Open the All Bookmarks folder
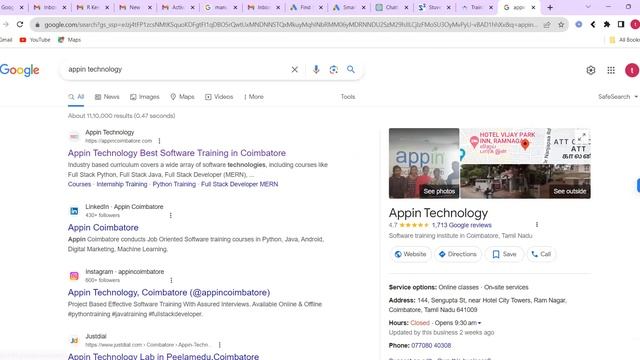The image size is (640, 360). click(x=624, y=40)
